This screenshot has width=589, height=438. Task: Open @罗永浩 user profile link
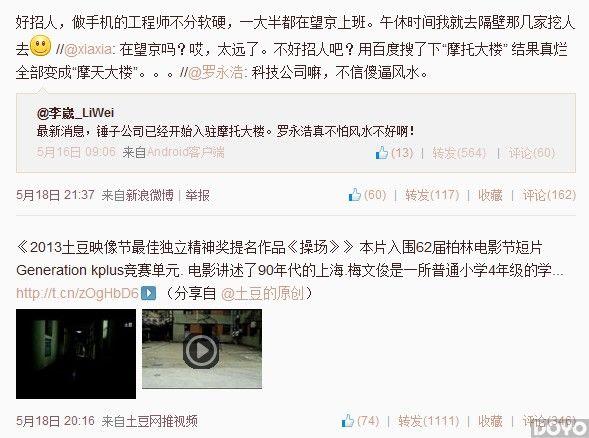[215, 72]
